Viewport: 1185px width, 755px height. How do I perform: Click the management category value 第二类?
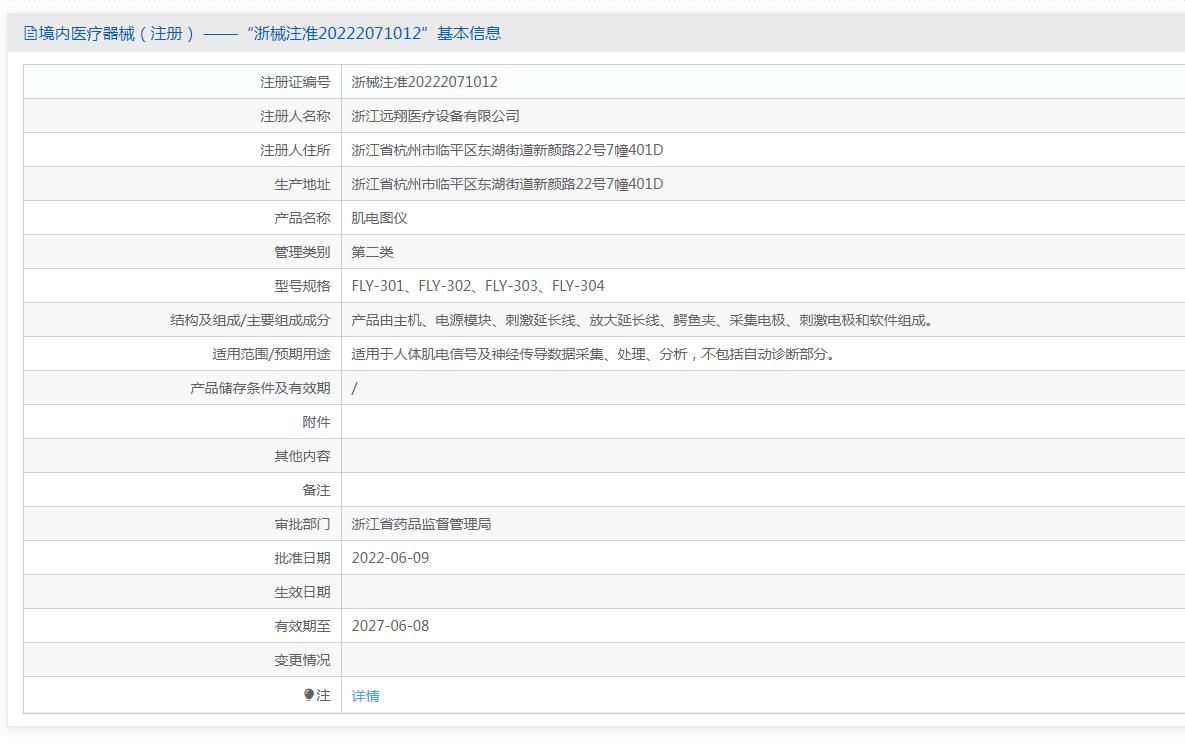tap(372, 252)
